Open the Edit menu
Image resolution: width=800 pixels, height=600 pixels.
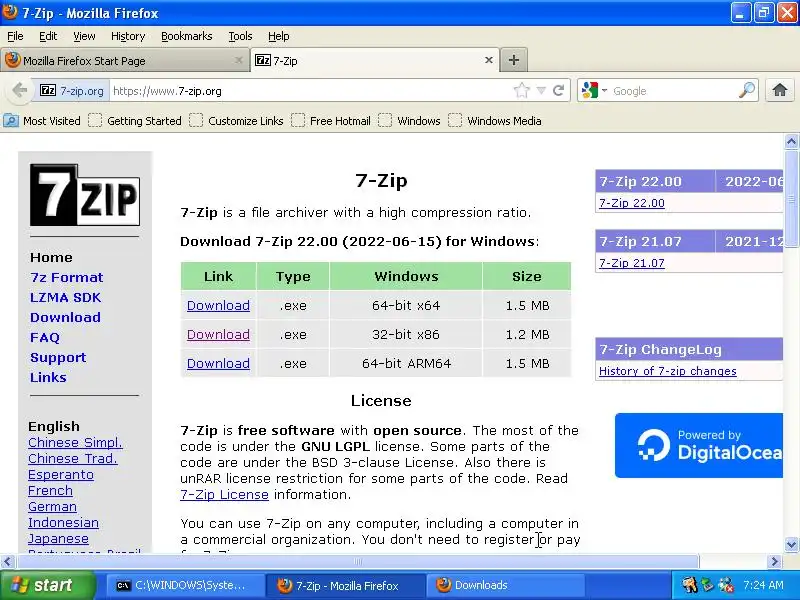tap(48, 36)
